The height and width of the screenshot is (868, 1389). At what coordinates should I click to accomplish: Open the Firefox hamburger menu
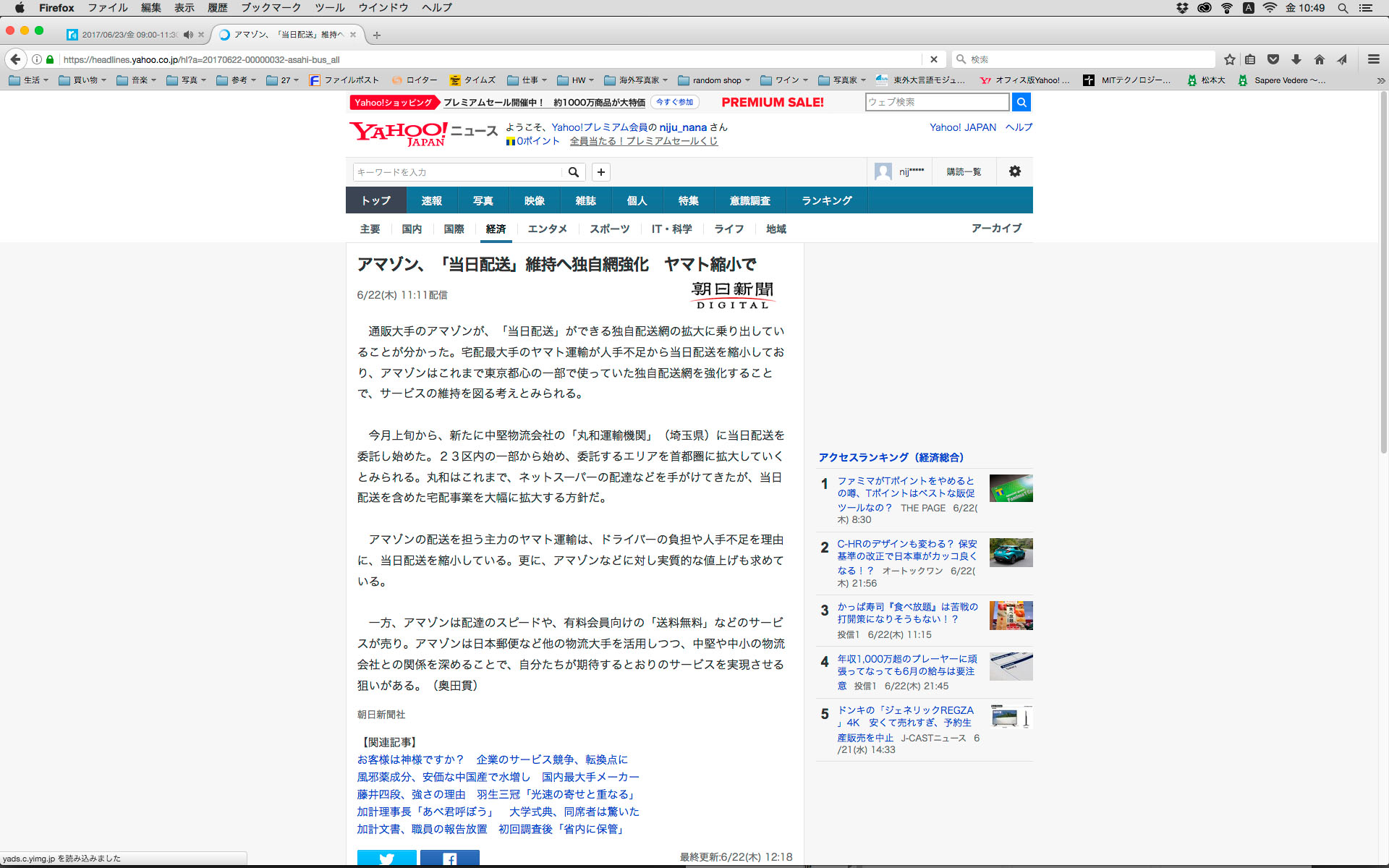click(1373, 59)
